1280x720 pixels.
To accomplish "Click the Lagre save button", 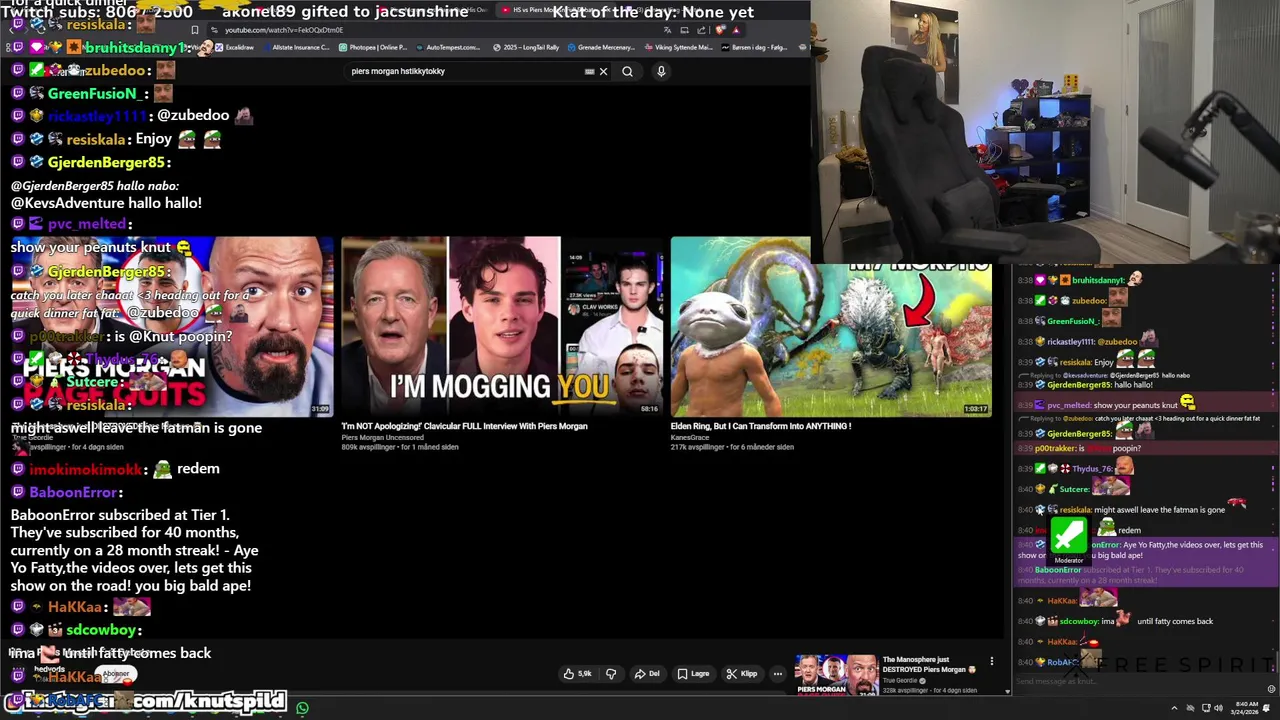I will pyautogui.click(x=693, y=674).
